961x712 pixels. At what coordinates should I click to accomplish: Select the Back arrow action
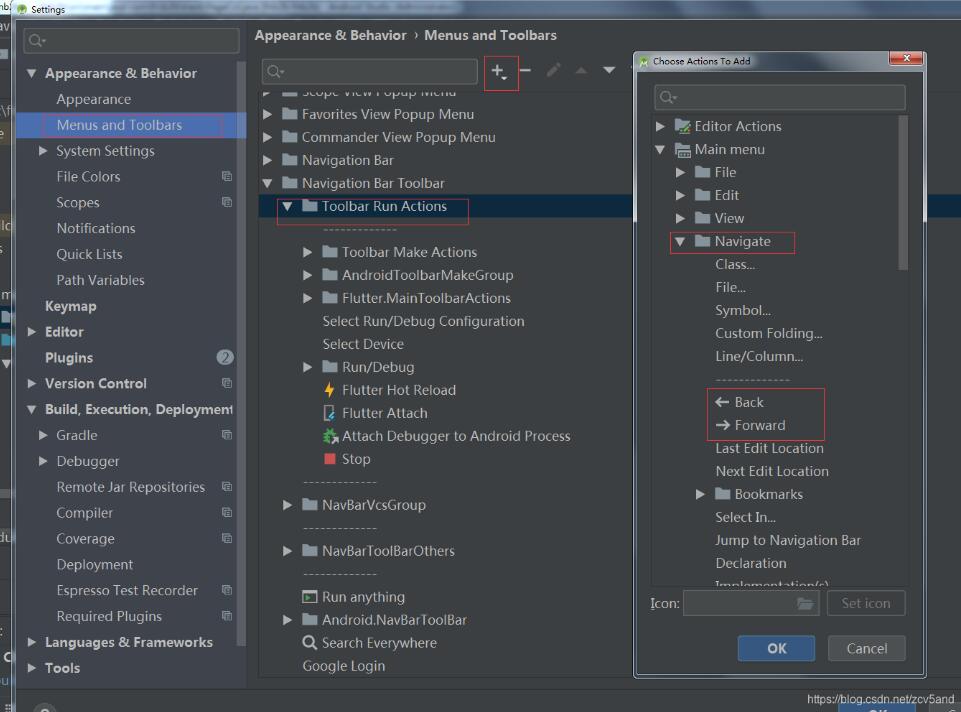click(x=748, y=402)
